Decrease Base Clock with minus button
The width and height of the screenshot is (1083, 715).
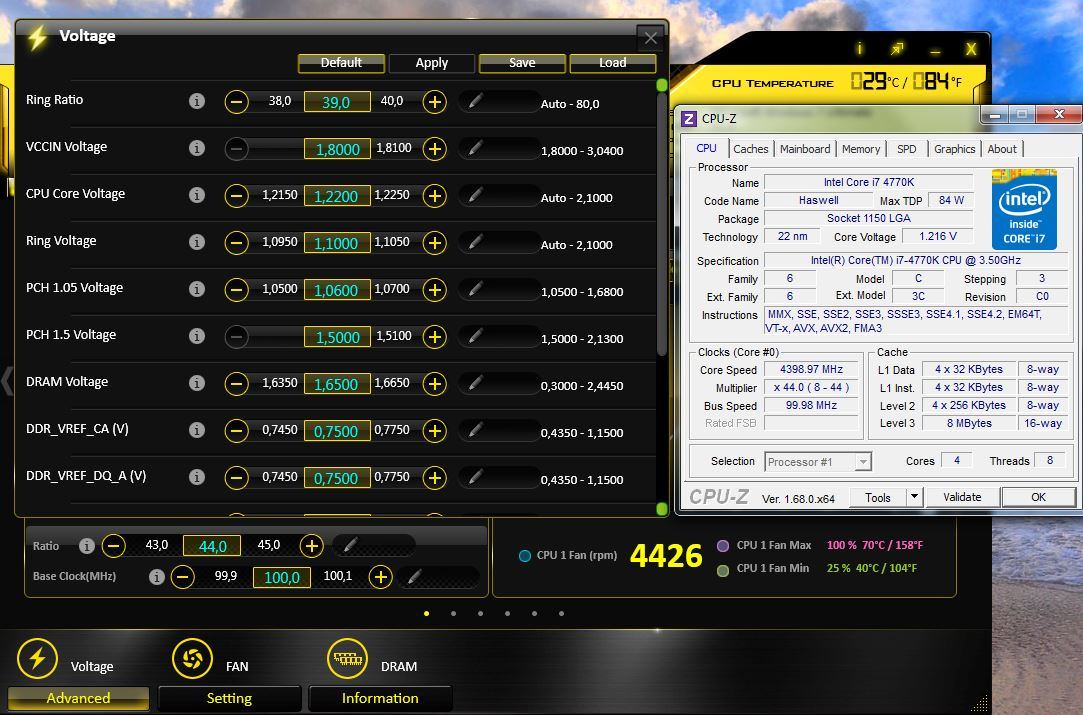(182, 577)
